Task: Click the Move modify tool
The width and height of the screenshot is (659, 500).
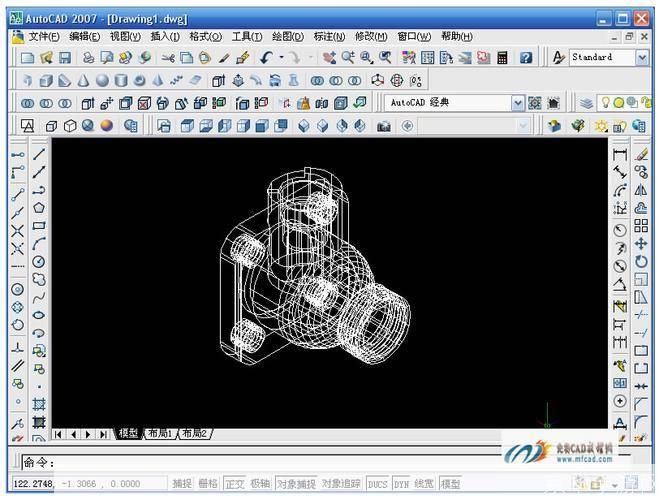Action: click(641, 244)
